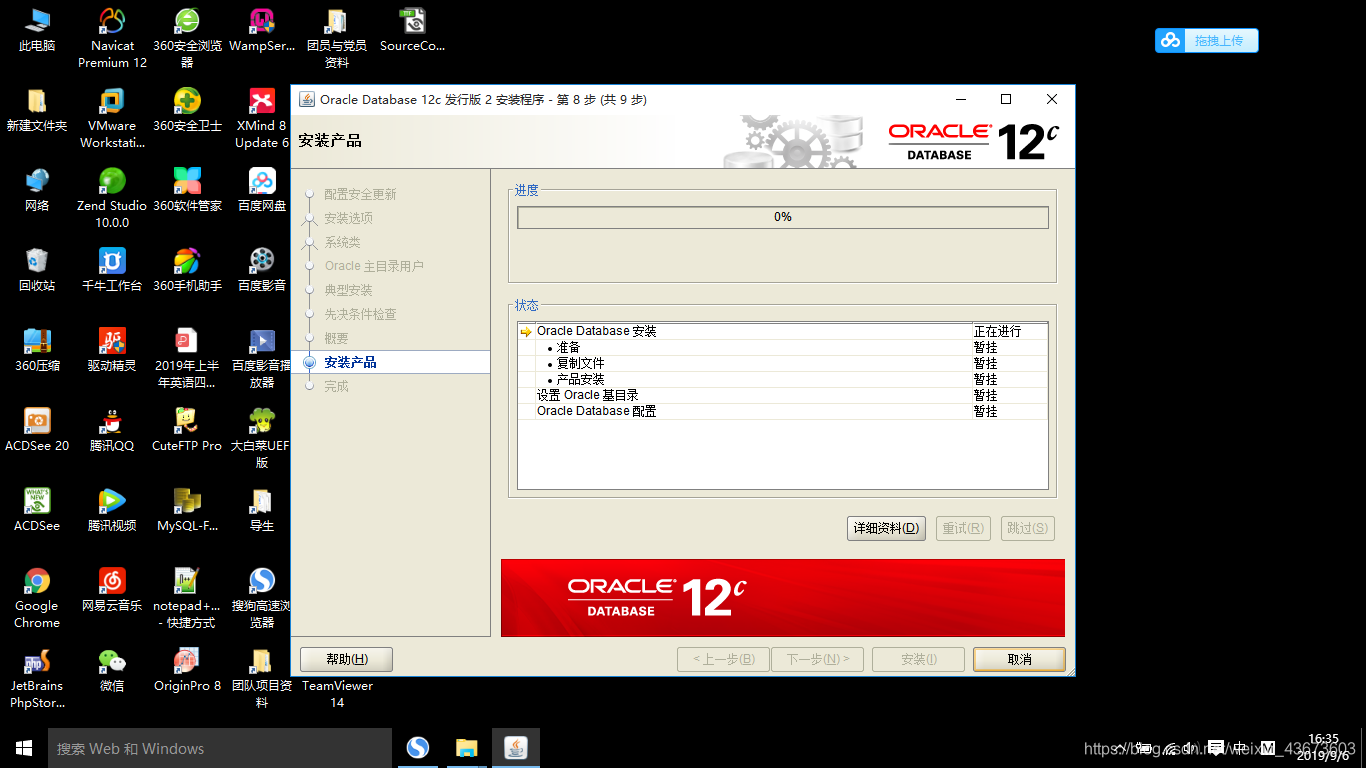This screenshot has height=768, width=1366.
Task: Select the ACDSee 20 desktop icon
Action: 37,429
